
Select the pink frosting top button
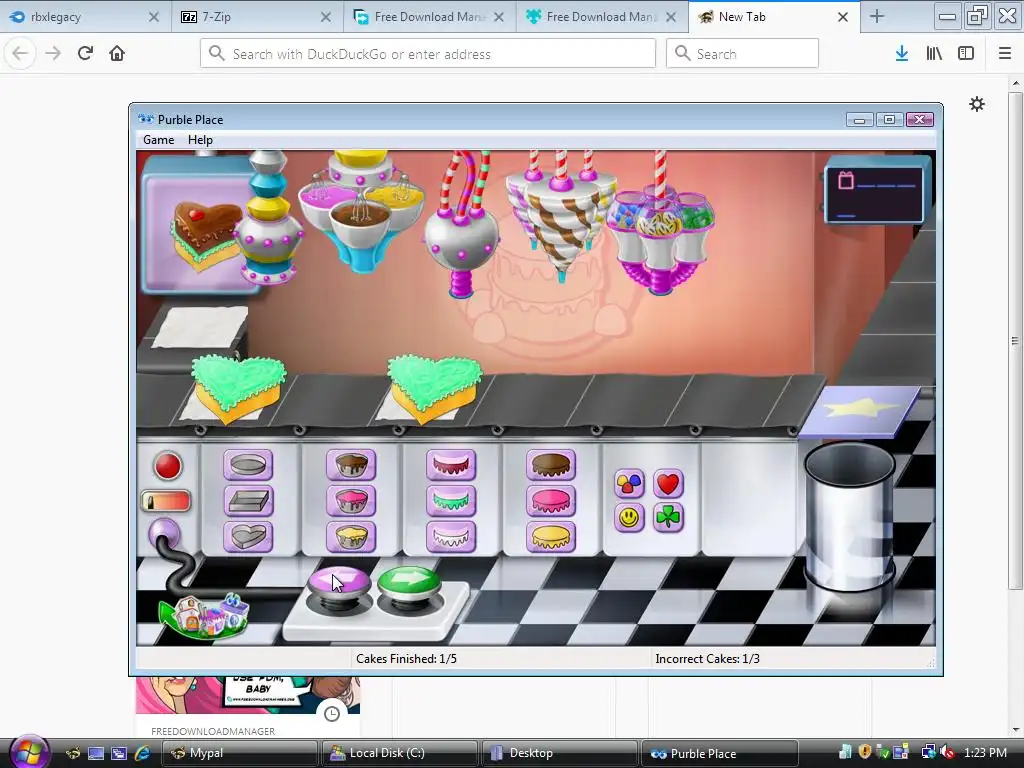pyautogui.click(x=551, y=501)
